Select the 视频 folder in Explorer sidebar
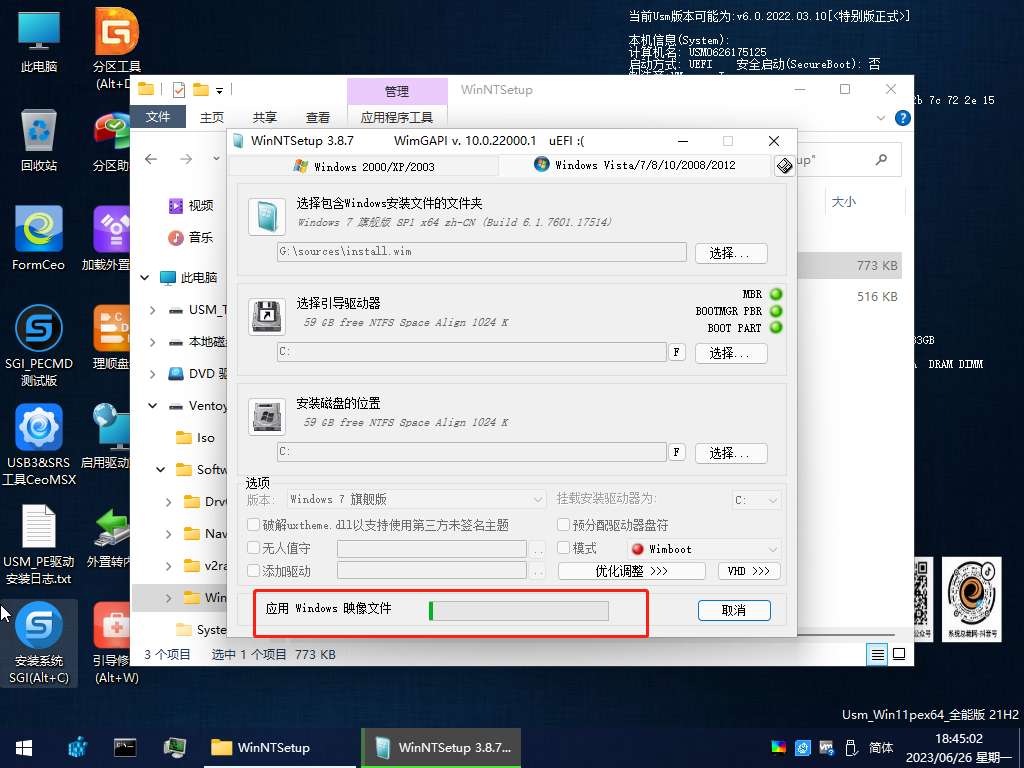Image resolution: width=1024 pixels, height=768 pixels. [191, 206]
